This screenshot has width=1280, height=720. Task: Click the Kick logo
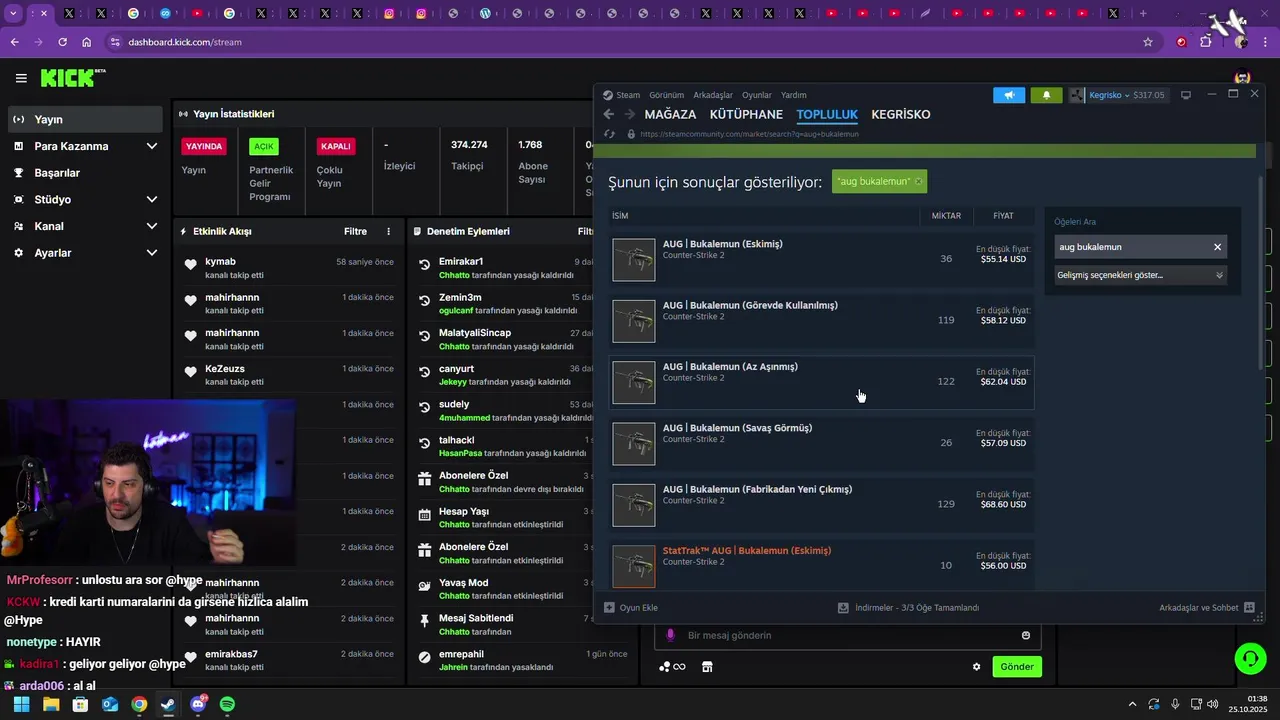point(73,78)
